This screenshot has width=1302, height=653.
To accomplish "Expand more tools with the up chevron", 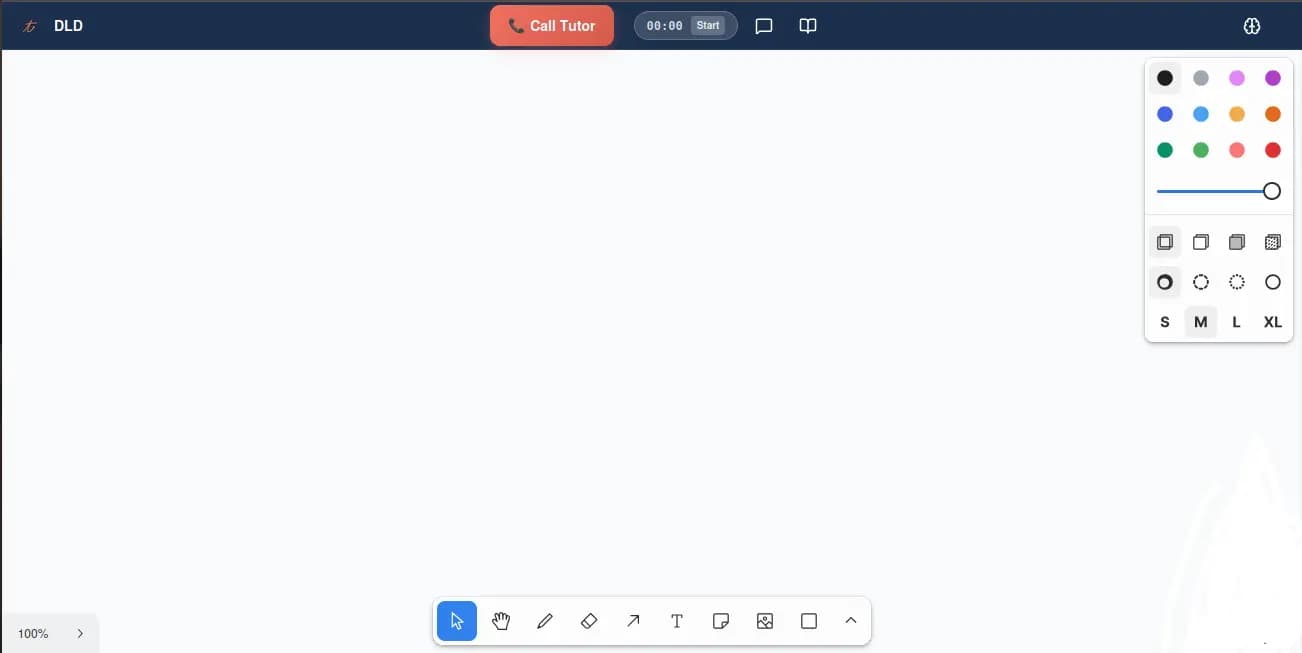I will [851, 621].
